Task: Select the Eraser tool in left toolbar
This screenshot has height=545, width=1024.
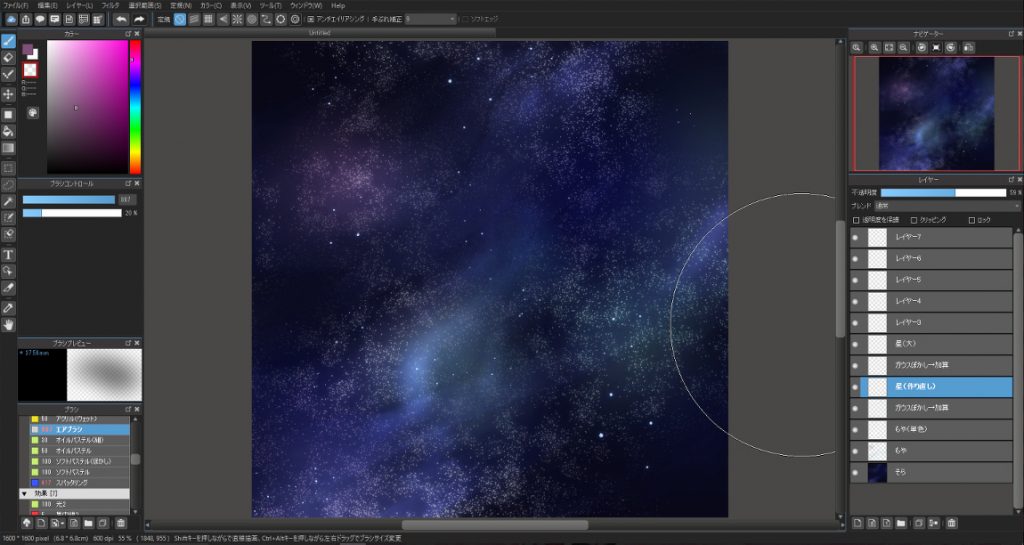Action: tap(8, 57)
